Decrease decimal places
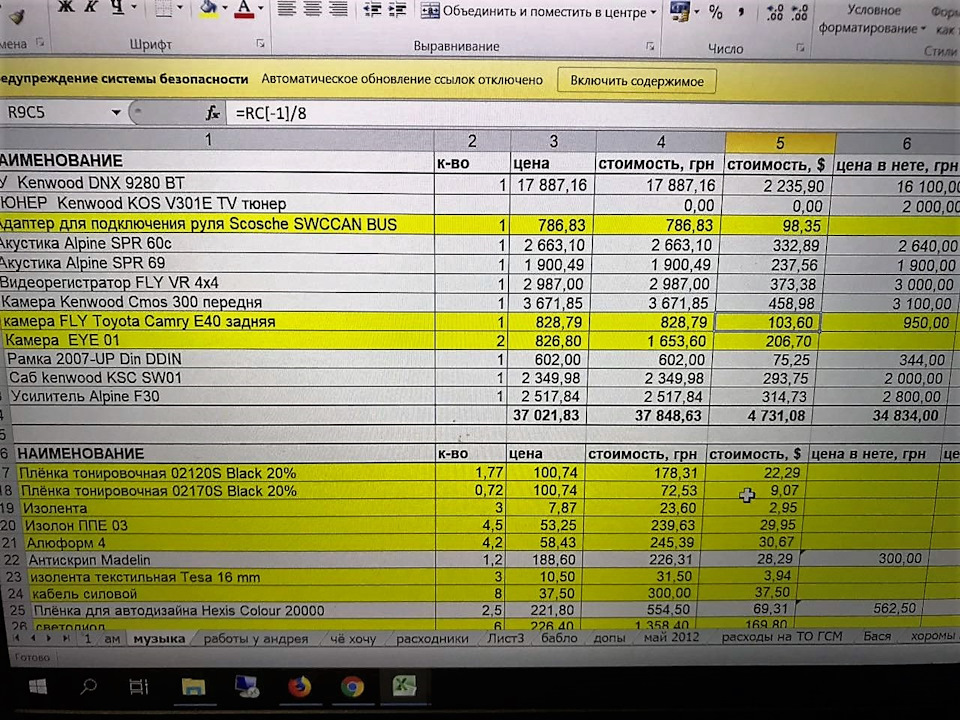This screenshot has width=960, height=720. [x=800, y=13]
